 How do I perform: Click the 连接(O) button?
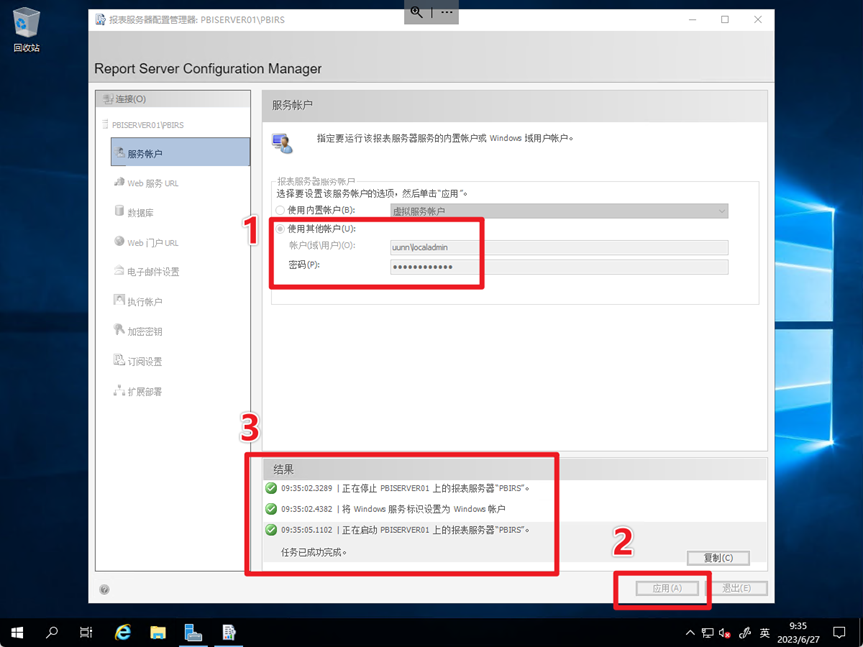pyautogui.click(x=130, y=99)
